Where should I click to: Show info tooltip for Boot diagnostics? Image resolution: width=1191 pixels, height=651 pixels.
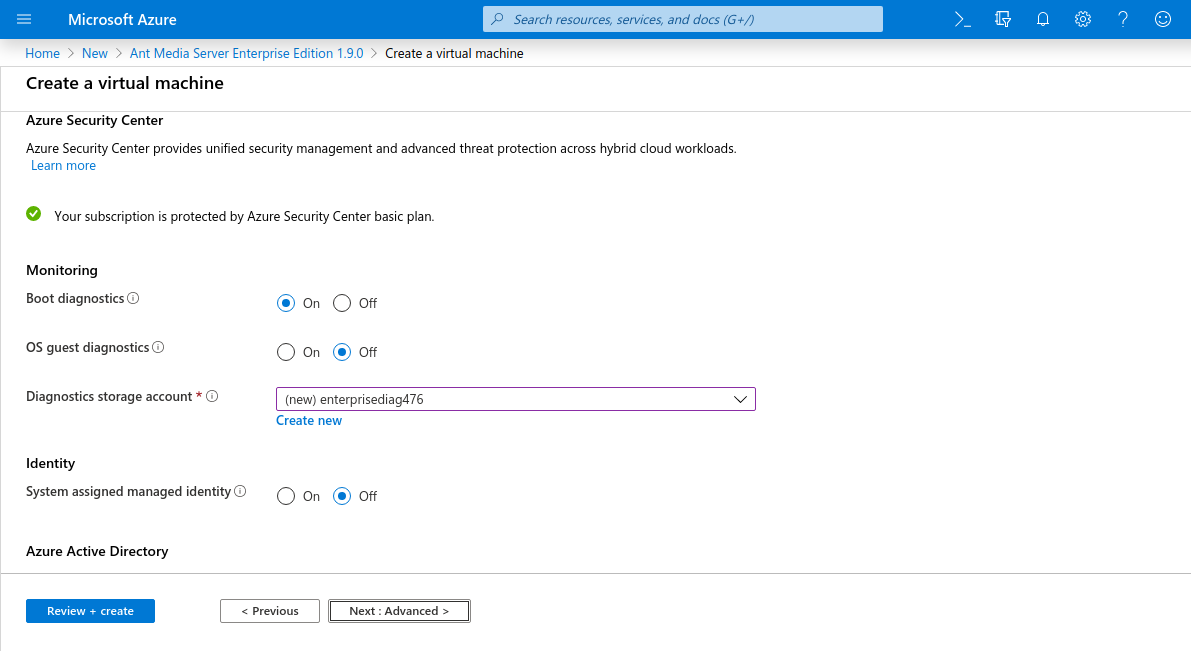point(133,298)
